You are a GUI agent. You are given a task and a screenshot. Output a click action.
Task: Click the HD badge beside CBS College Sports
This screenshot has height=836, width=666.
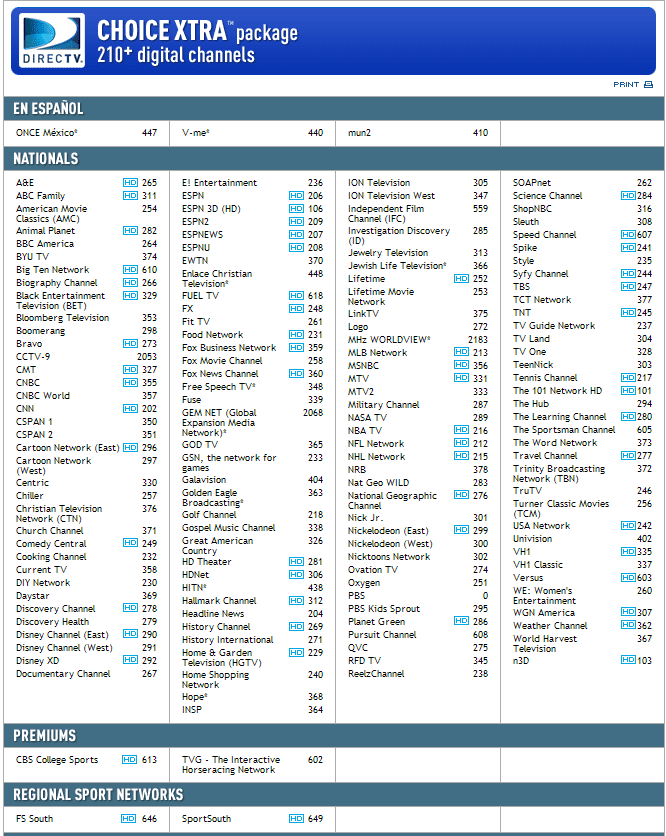(x=130, y=760)
